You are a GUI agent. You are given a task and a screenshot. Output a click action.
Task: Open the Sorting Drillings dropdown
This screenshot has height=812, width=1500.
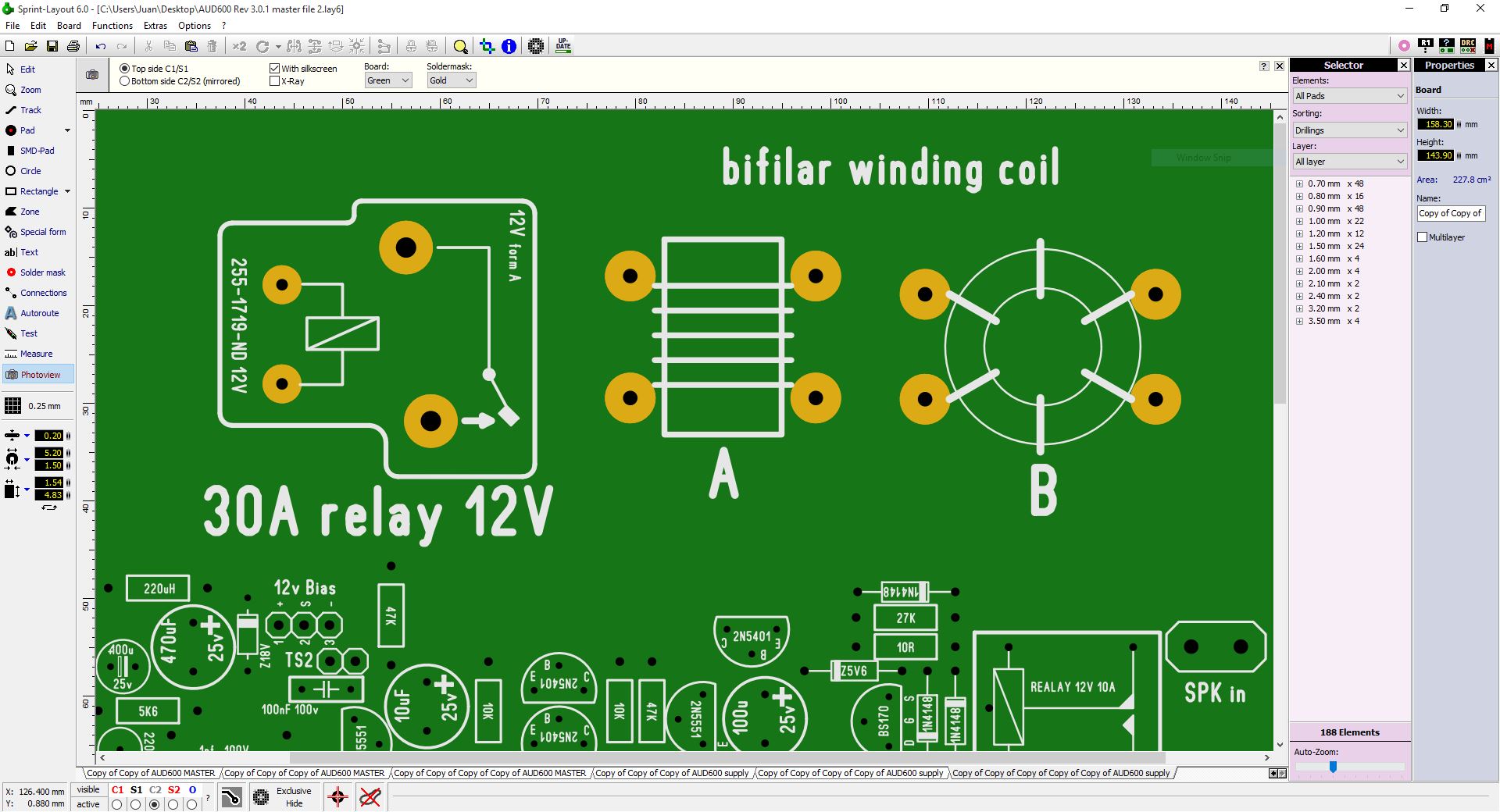click(x=1350, y=130)
